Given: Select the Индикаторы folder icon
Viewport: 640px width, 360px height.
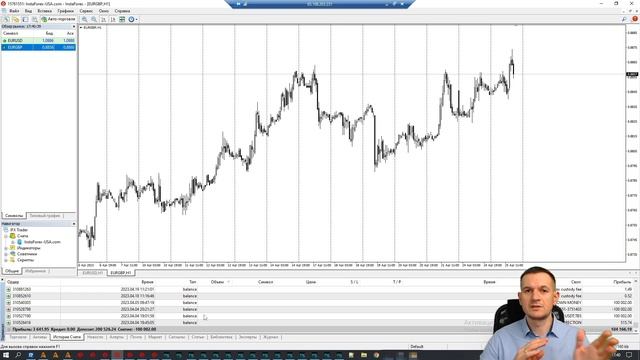Looking at the screenshot, I should (12, 248).
